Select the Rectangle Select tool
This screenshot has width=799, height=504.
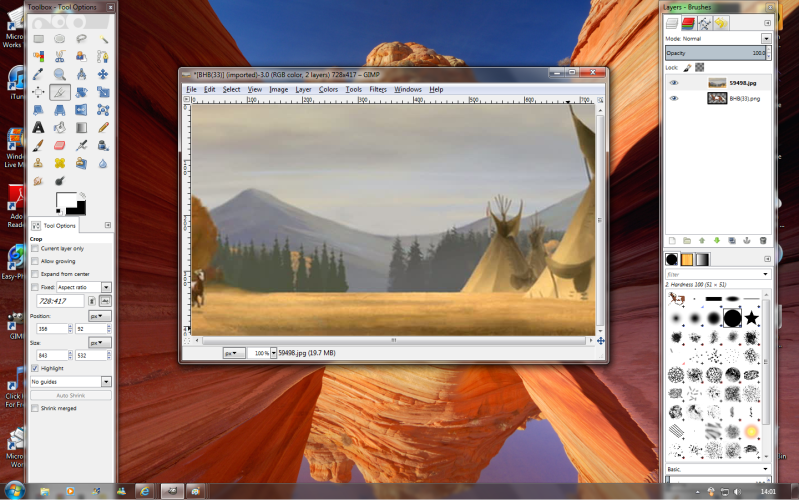(38, 39)
